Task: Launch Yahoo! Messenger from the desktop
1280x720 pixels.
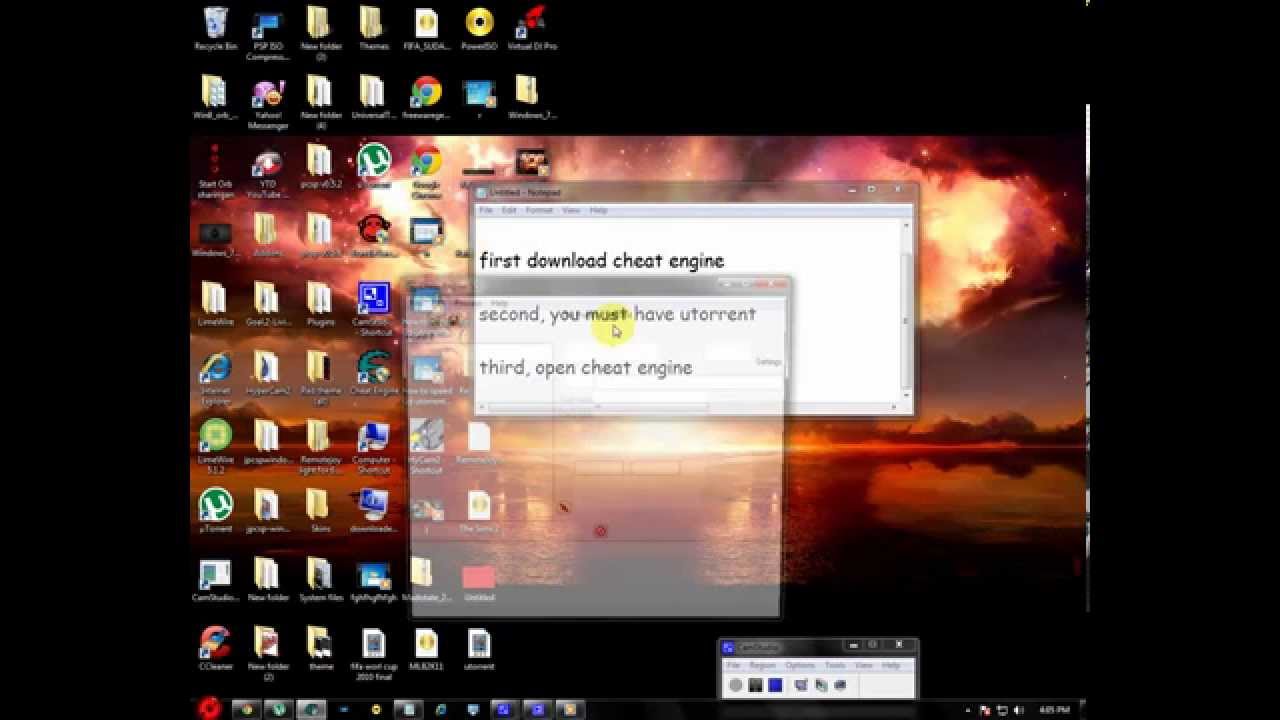Action: pos(267,102)
